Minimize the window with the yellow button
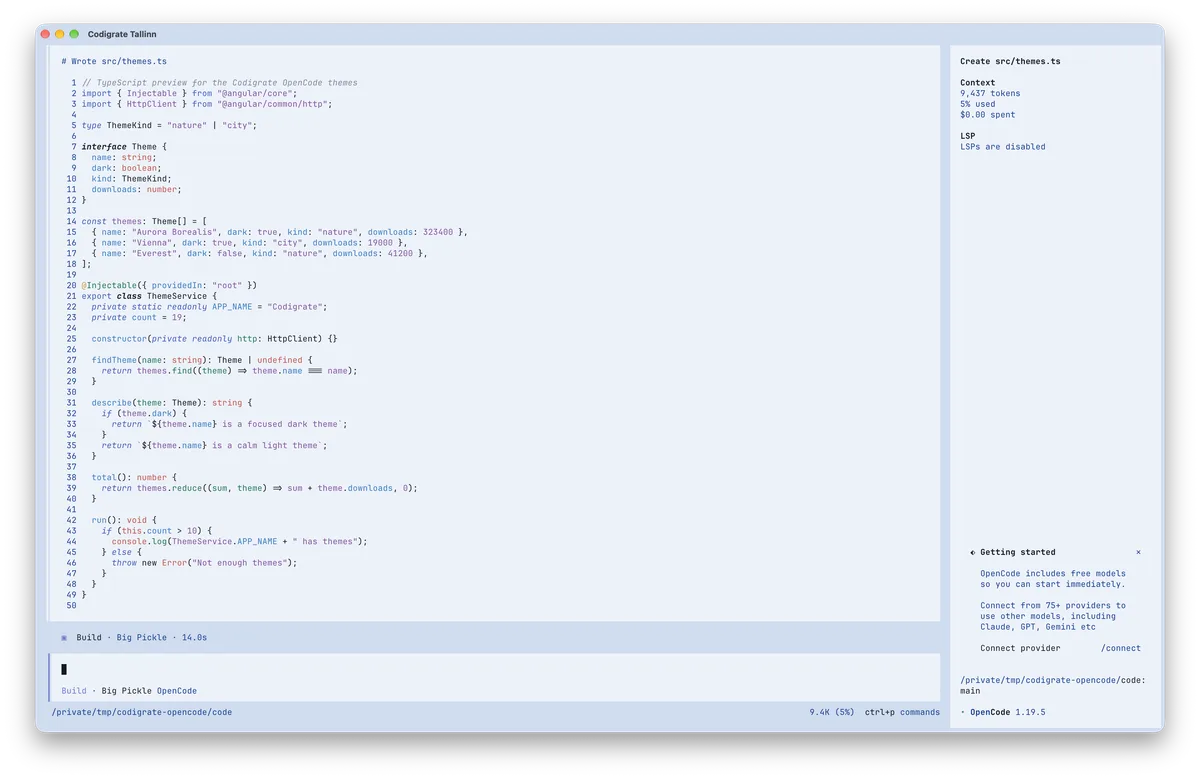This screenshot has width=1200, height=779. coord(59,34)
